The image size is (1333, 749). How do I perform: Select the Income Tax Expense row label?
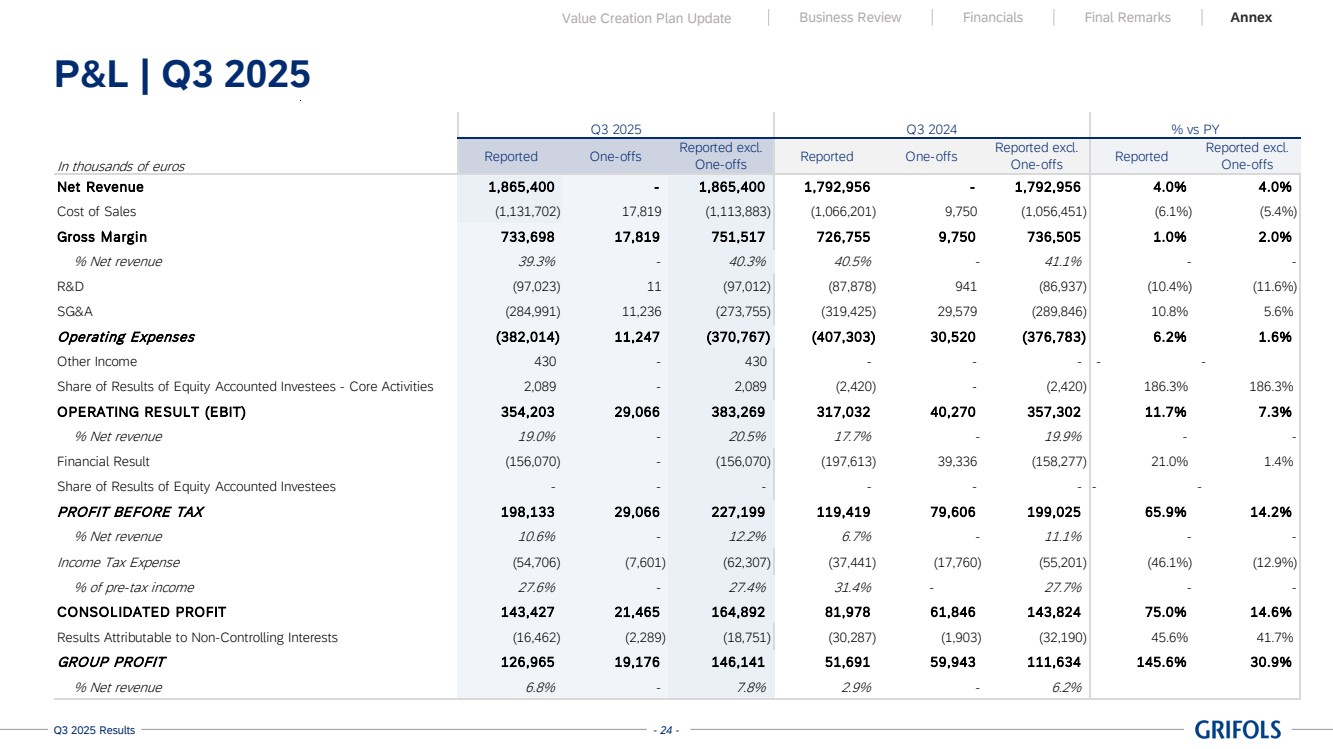click(118, 562)
